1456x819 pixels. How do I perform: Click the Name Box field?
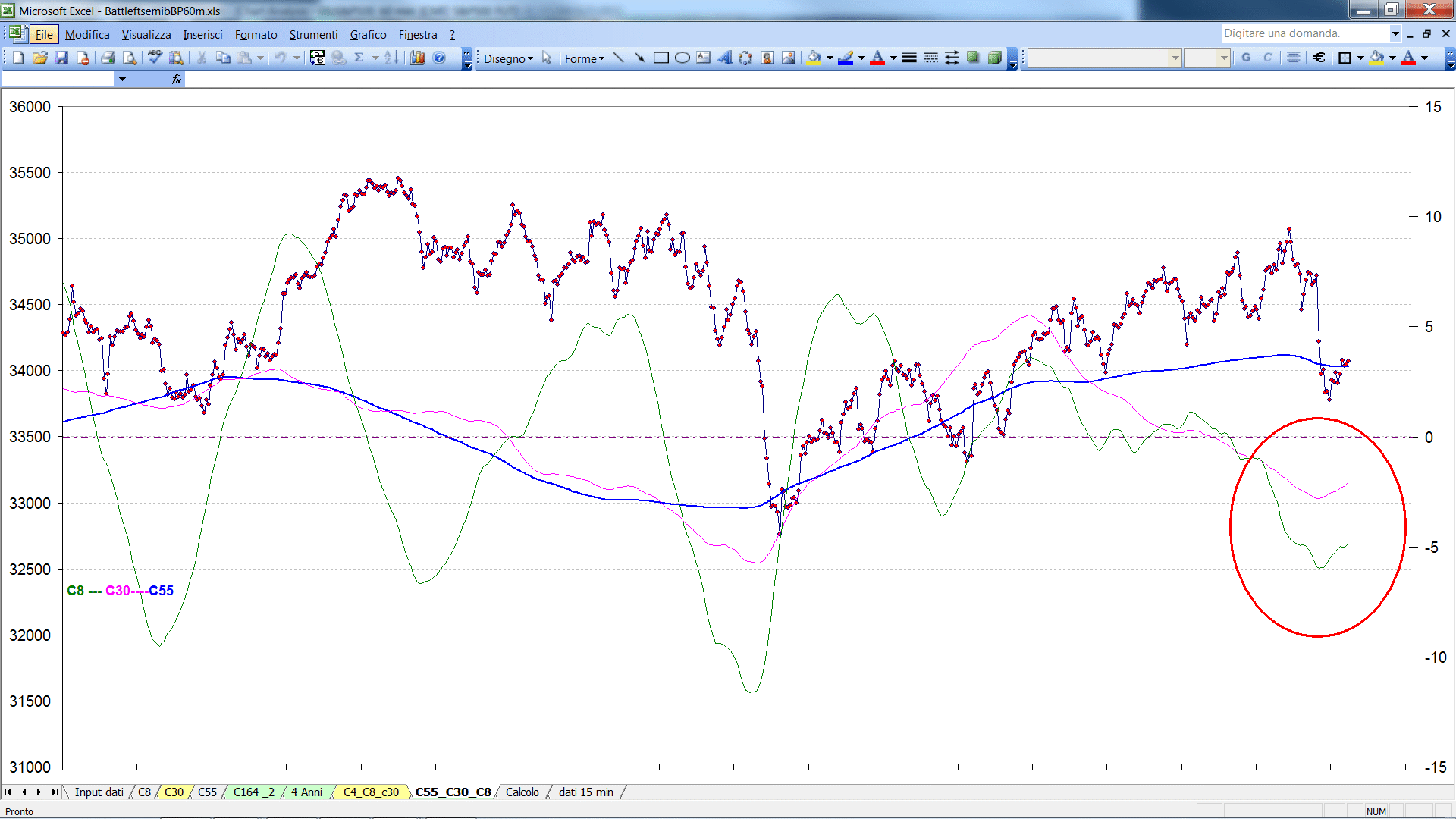tap(58, 79)
